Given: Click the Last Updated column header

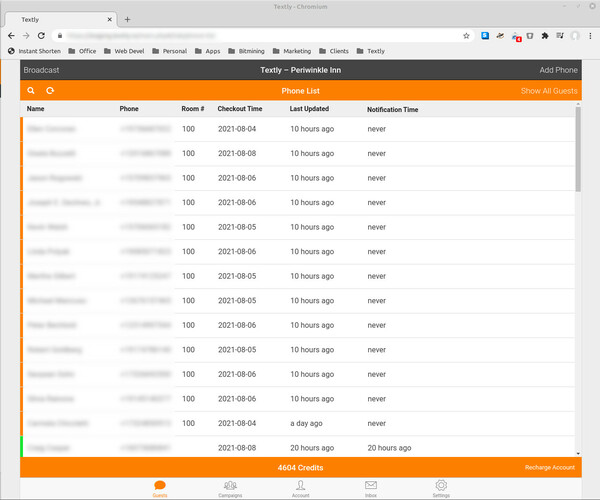Looking at the screenshot, I should pos(309,109).
